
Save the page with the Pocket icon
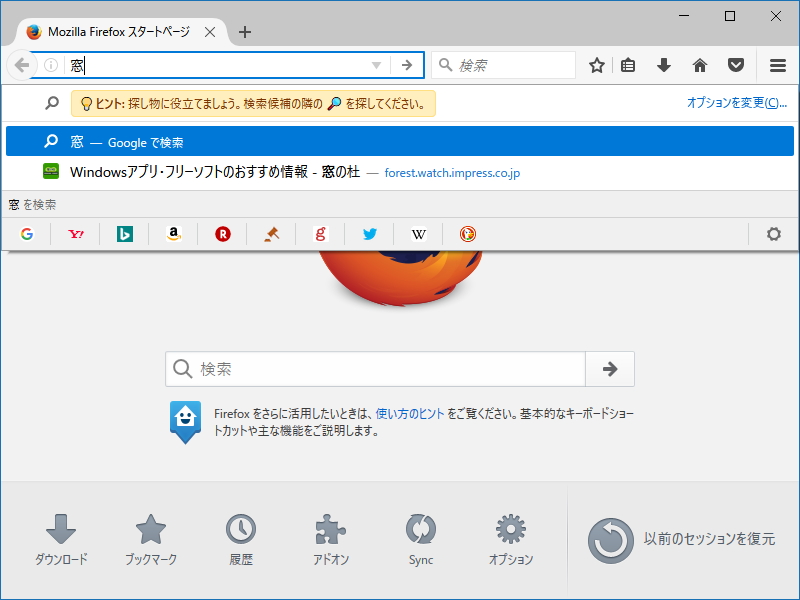(736, 64)
